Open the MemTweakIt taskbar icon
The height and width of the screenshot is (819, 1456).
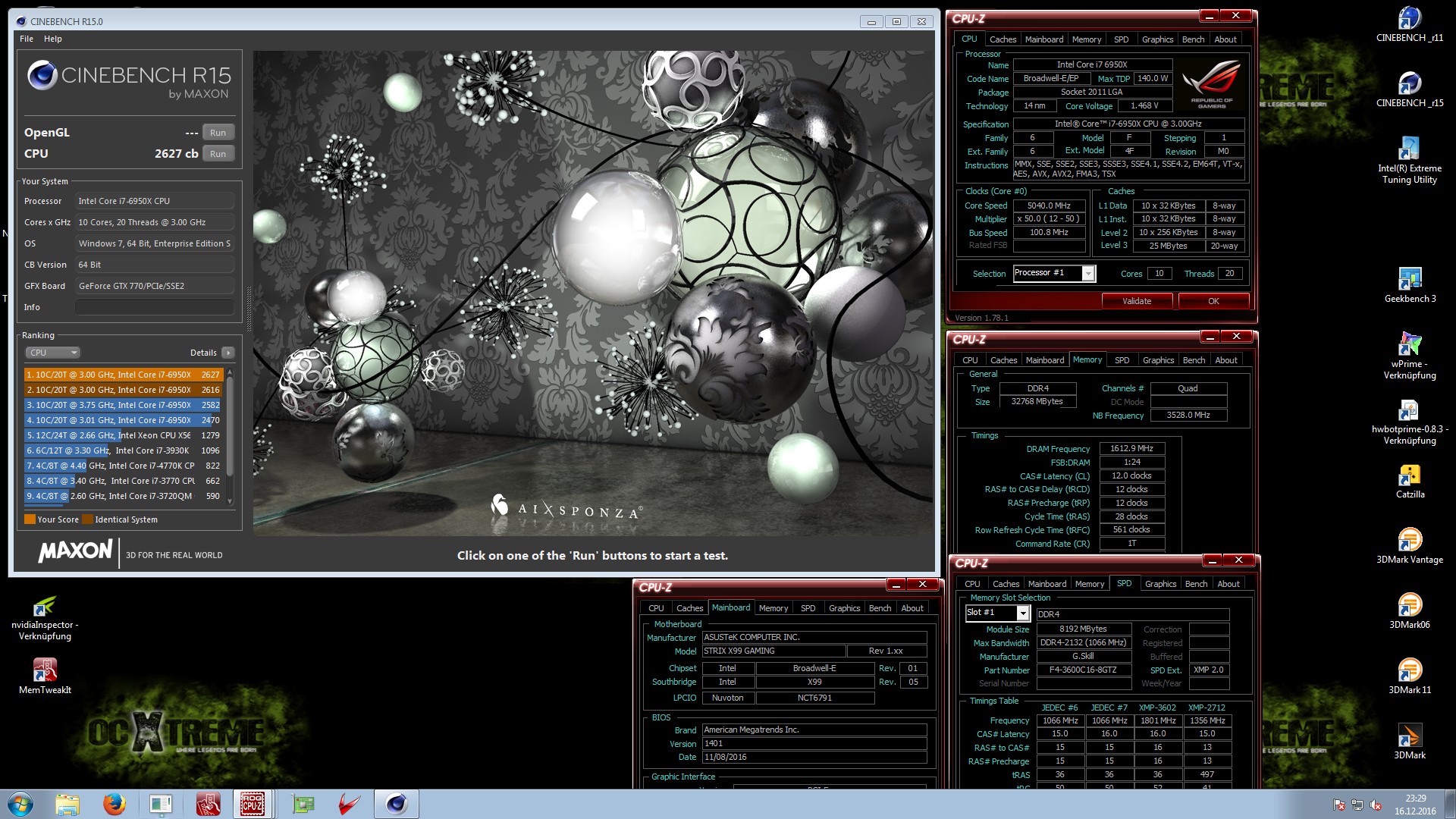pyautogui.click(x=209, y=804)
